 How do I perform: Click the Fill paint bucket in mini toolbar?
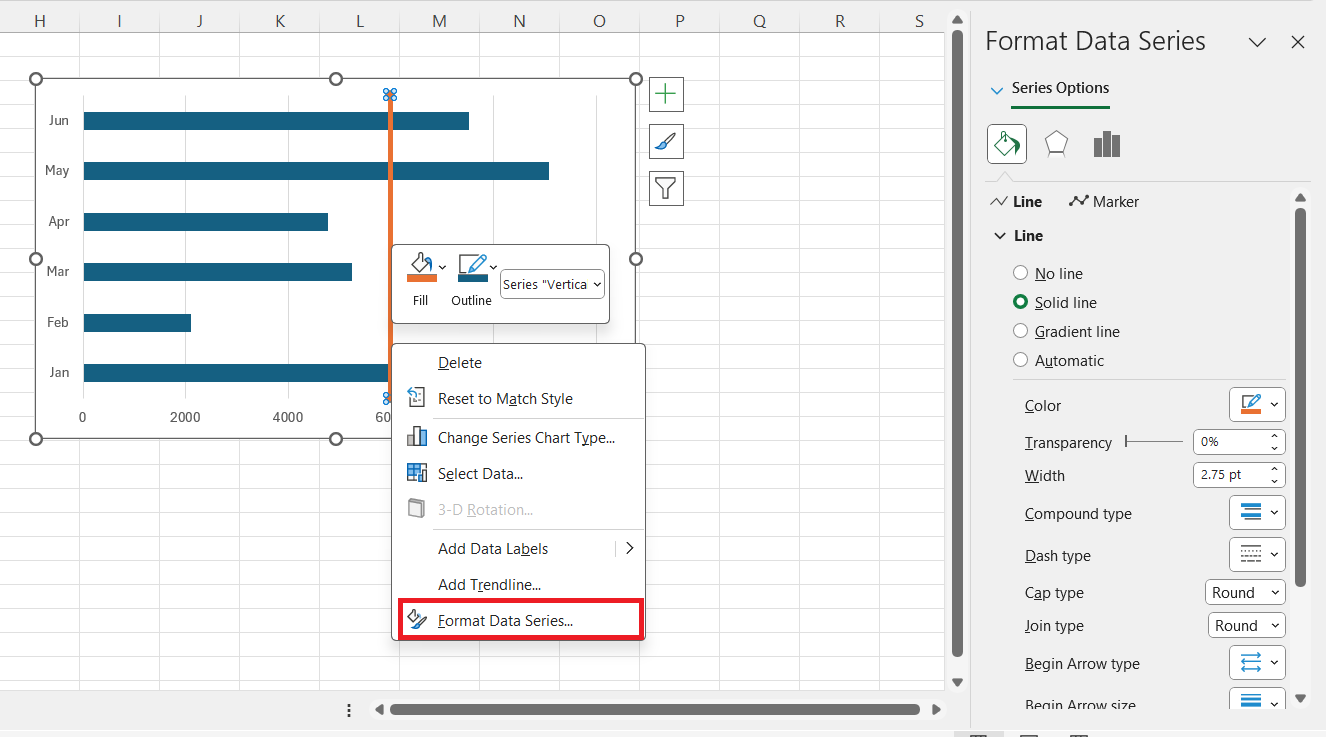point(420,268)
